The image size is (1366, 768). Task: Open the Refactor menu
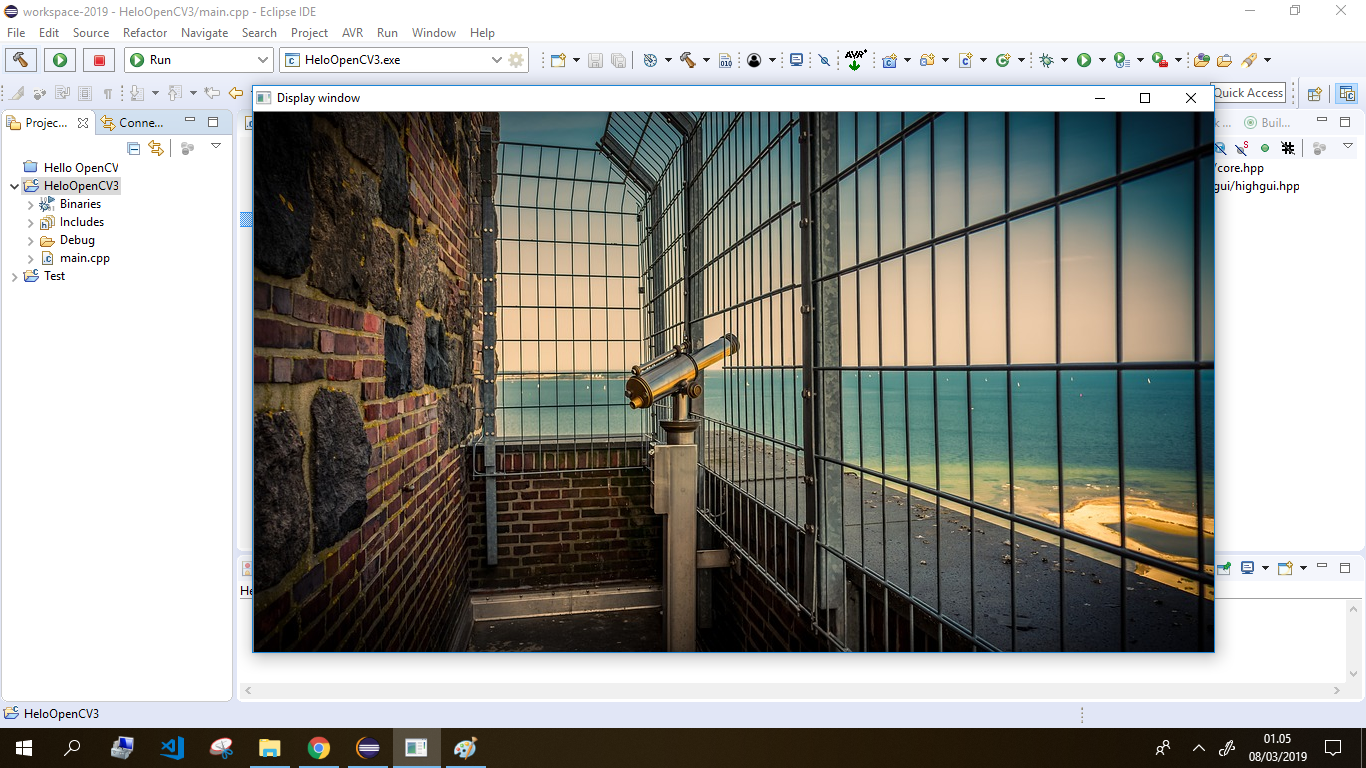point(145,33)
